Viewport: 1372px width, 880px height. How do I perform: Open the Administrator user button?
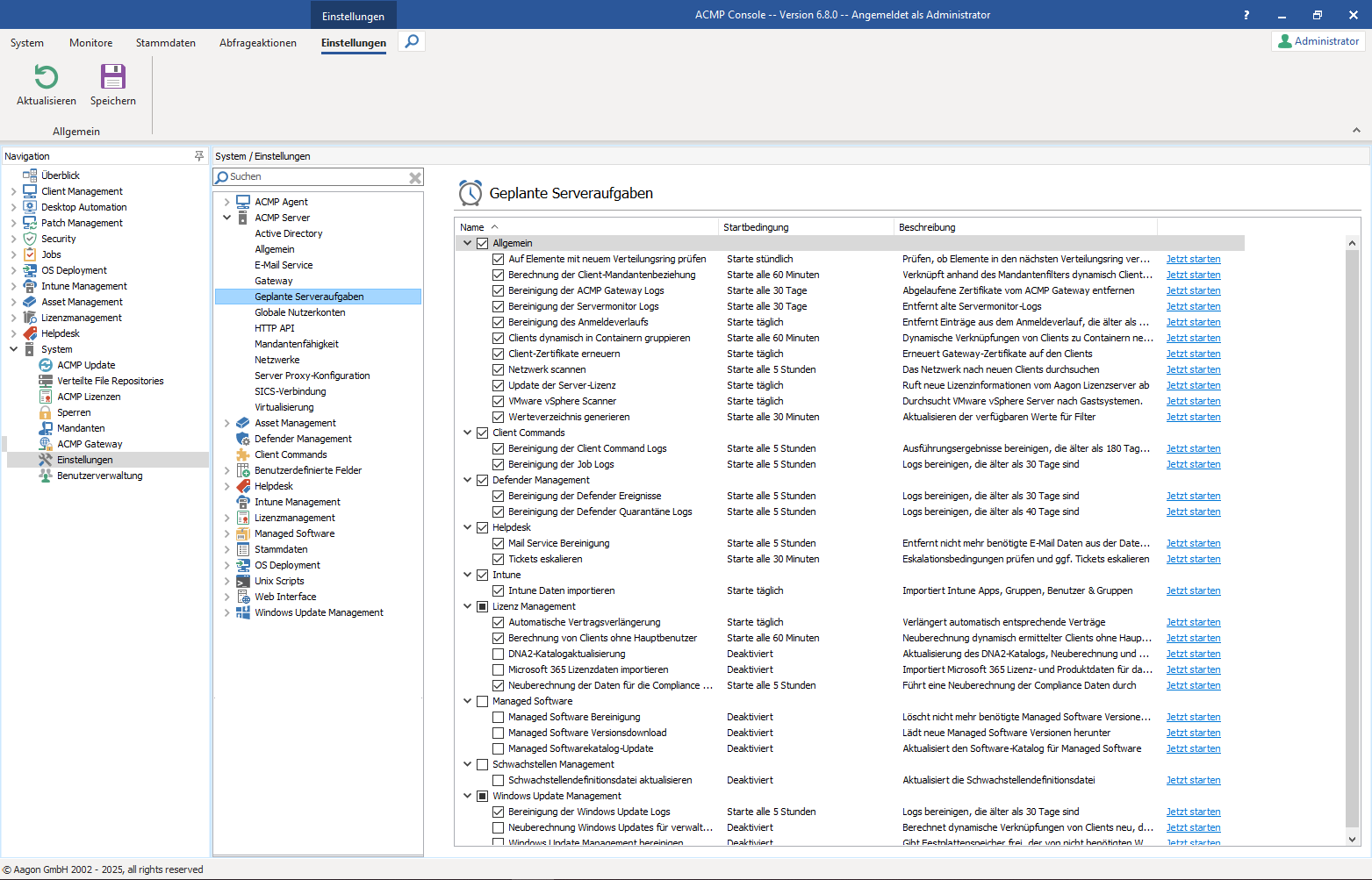click(1318, 41)
